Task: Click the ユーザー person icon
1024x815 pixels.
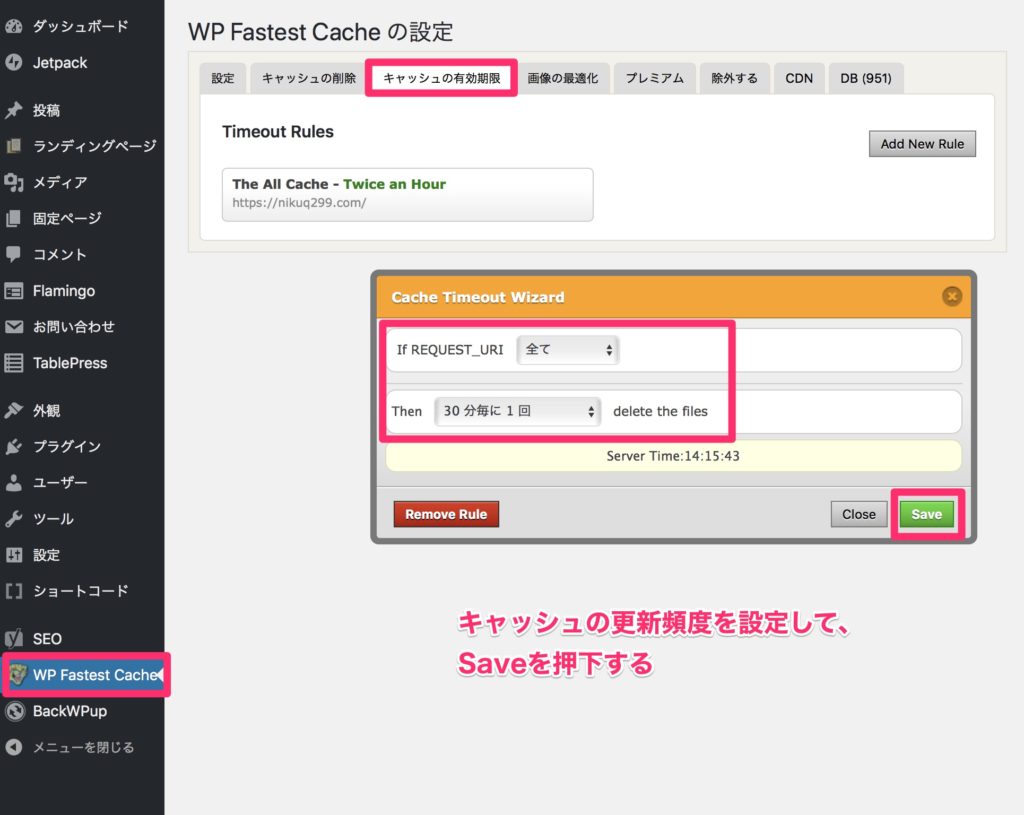Action: (x=14, y=483)
